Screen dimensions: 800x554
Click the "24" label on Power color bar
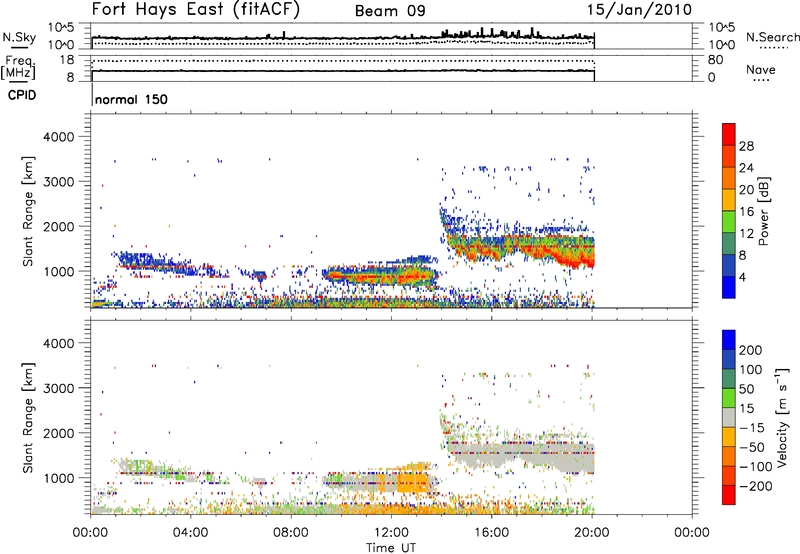pyautogui.click(x=746, y=168)
